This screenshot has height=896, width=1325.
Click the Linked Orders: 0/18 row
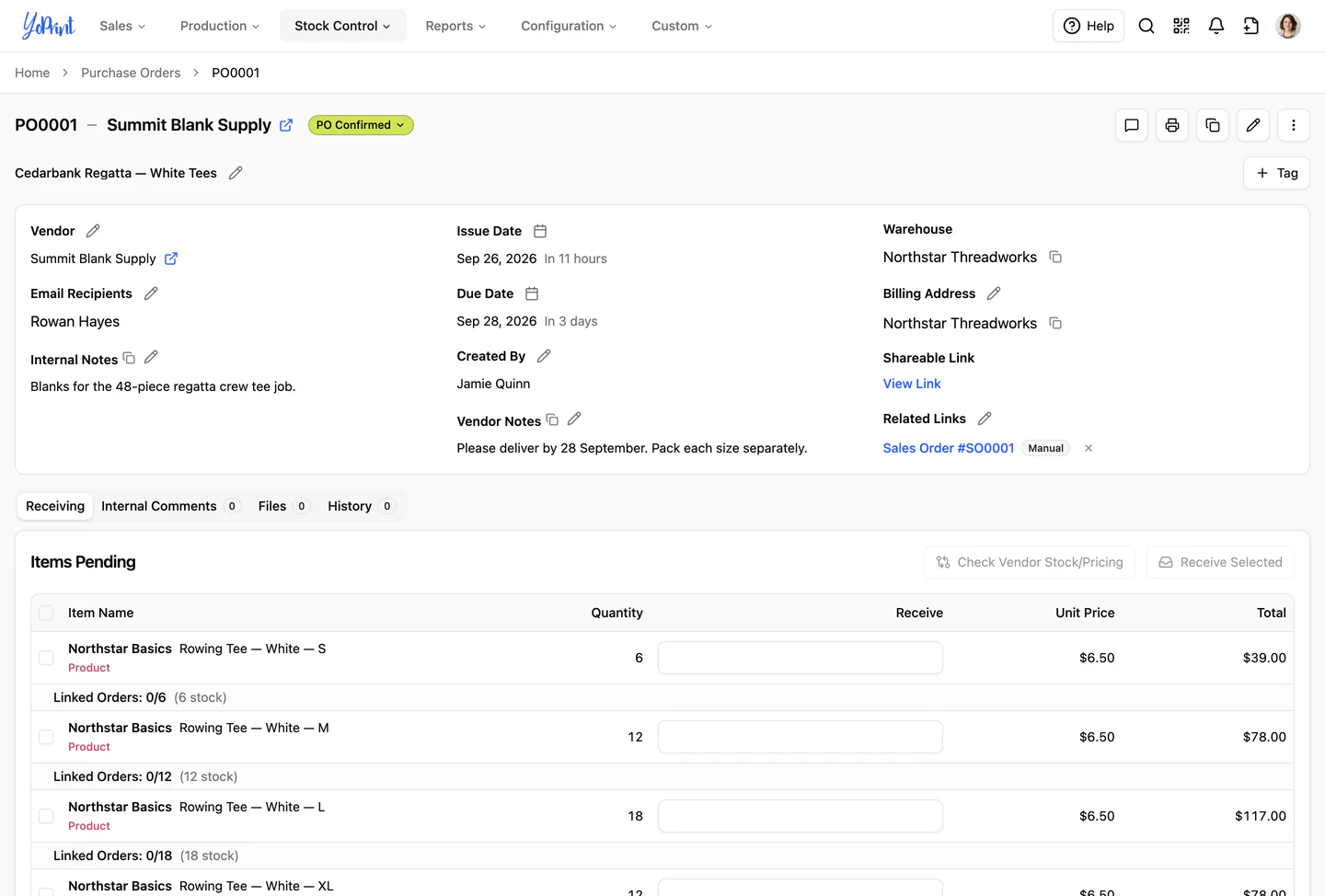pos(662,856)
